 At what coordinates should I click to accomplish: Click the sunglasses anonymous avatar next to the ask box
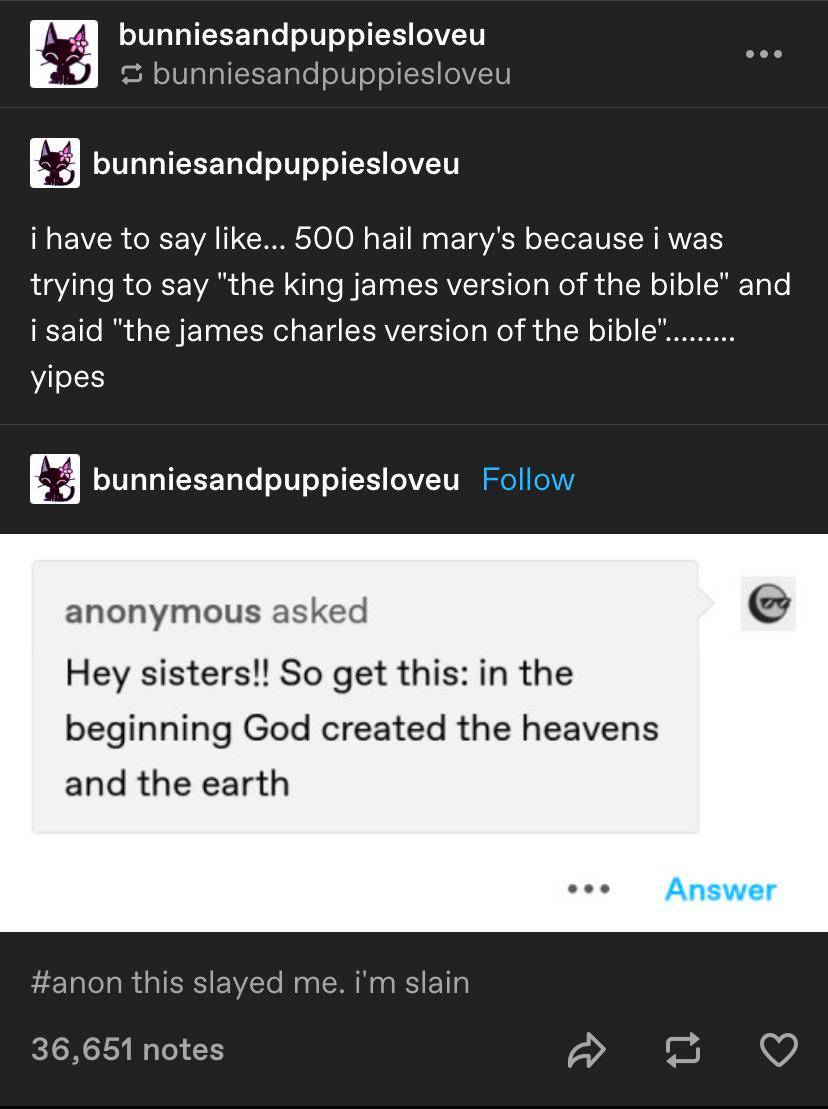tap(767, 603)
